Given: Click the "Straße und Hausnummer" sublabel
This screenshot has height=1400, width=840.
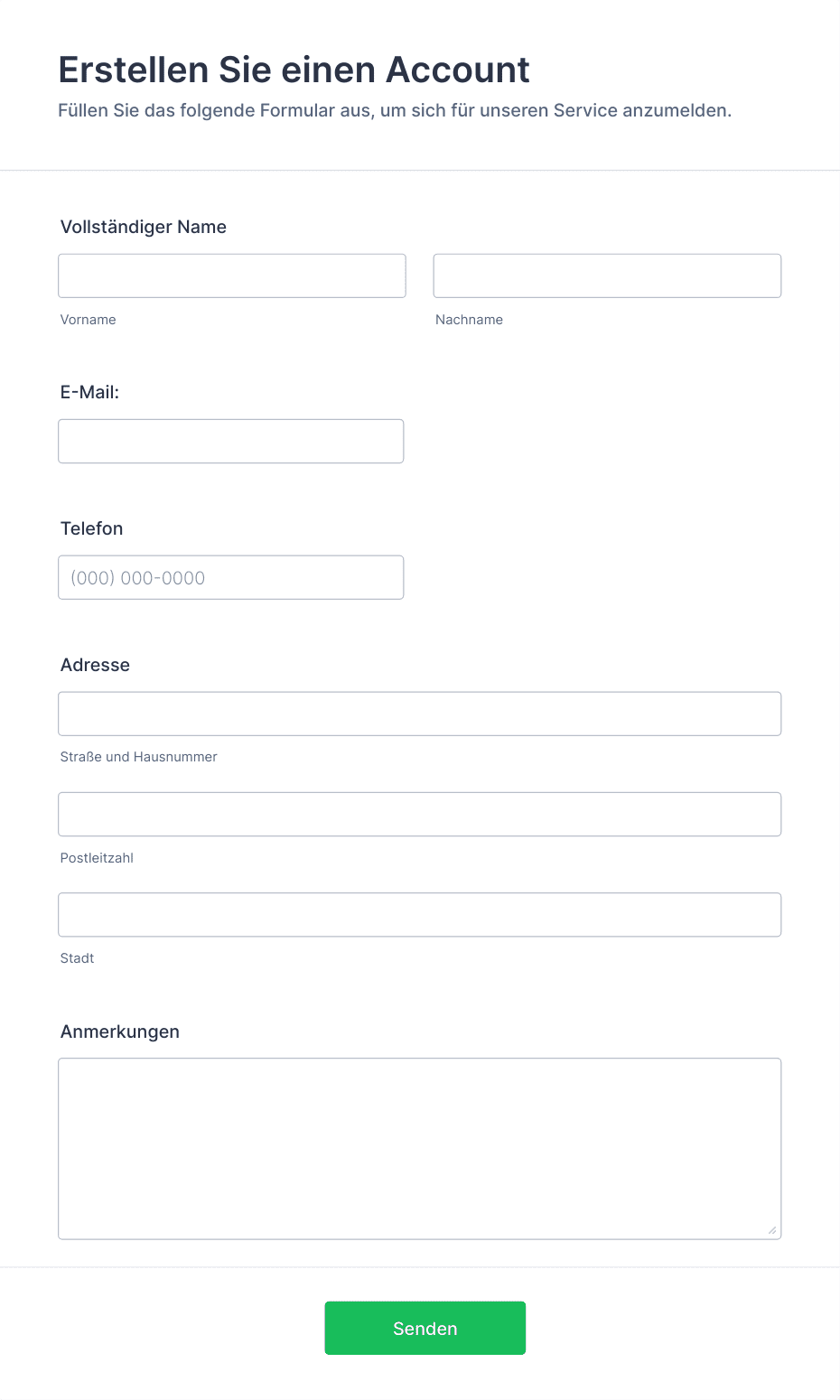Looking at the screenshot, I should [138, 757].
